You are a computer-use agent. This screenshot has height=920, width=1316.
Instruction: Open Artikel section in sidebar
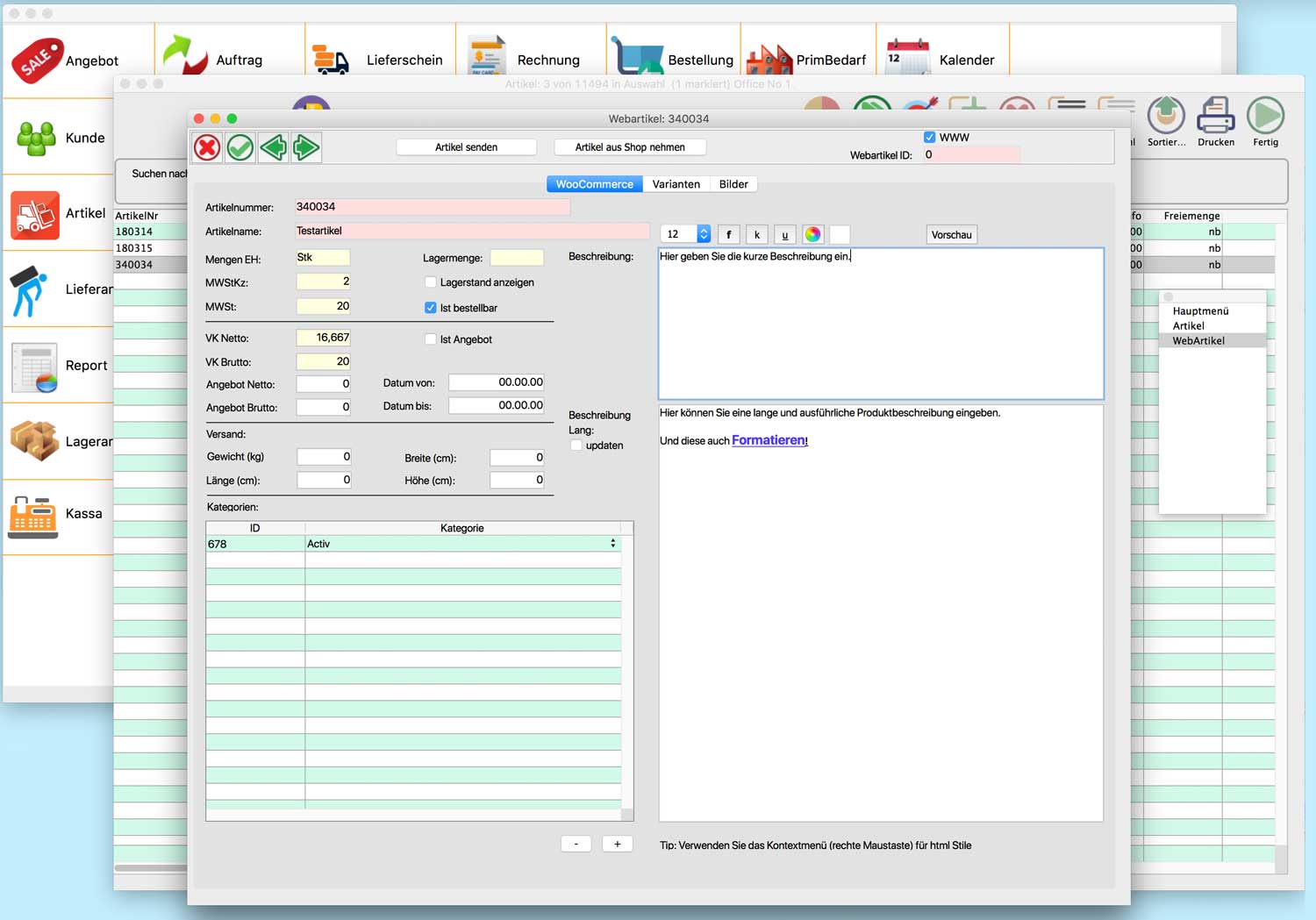[x=58, y=214]
